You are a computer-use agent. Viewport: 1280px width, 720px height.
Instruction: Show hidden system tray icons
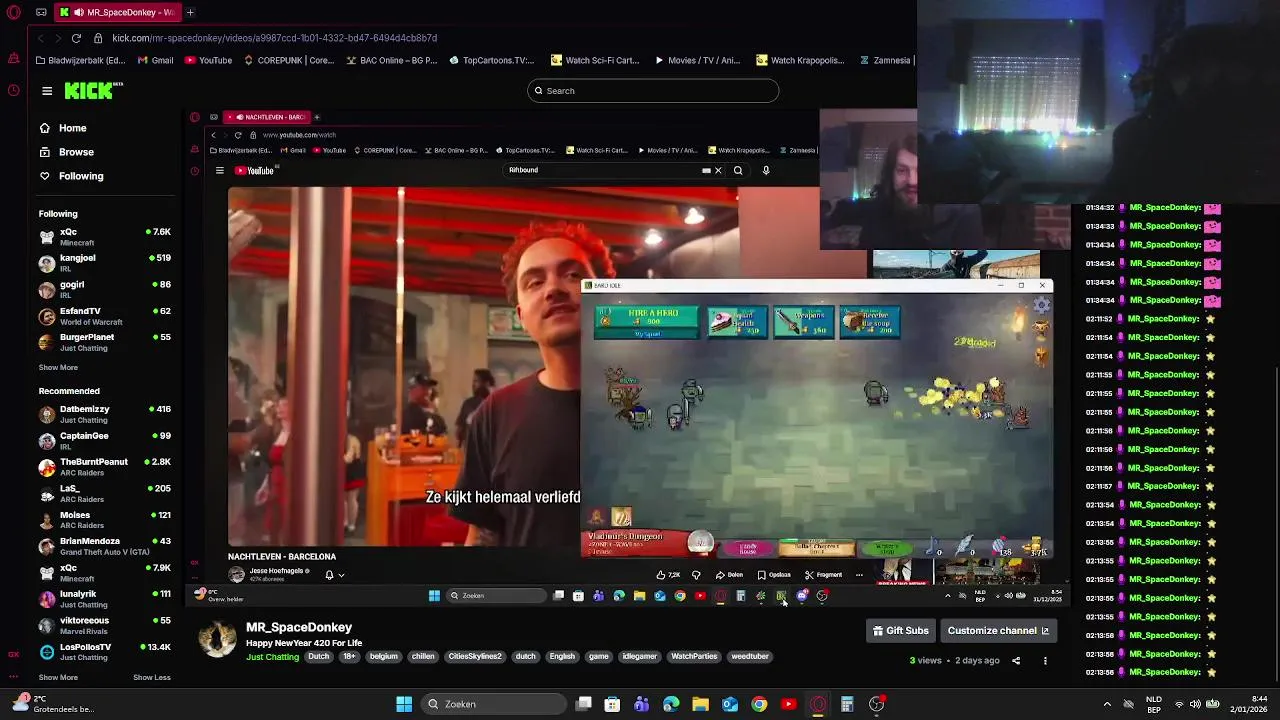(1107, 704)
